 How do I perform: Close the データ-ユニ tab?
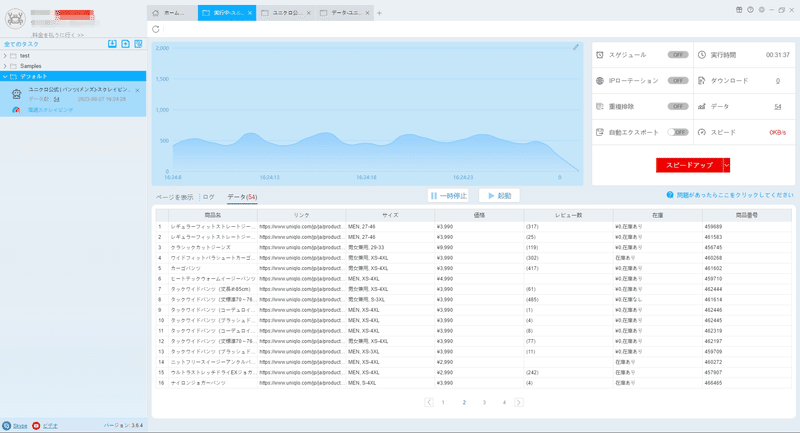367,13
